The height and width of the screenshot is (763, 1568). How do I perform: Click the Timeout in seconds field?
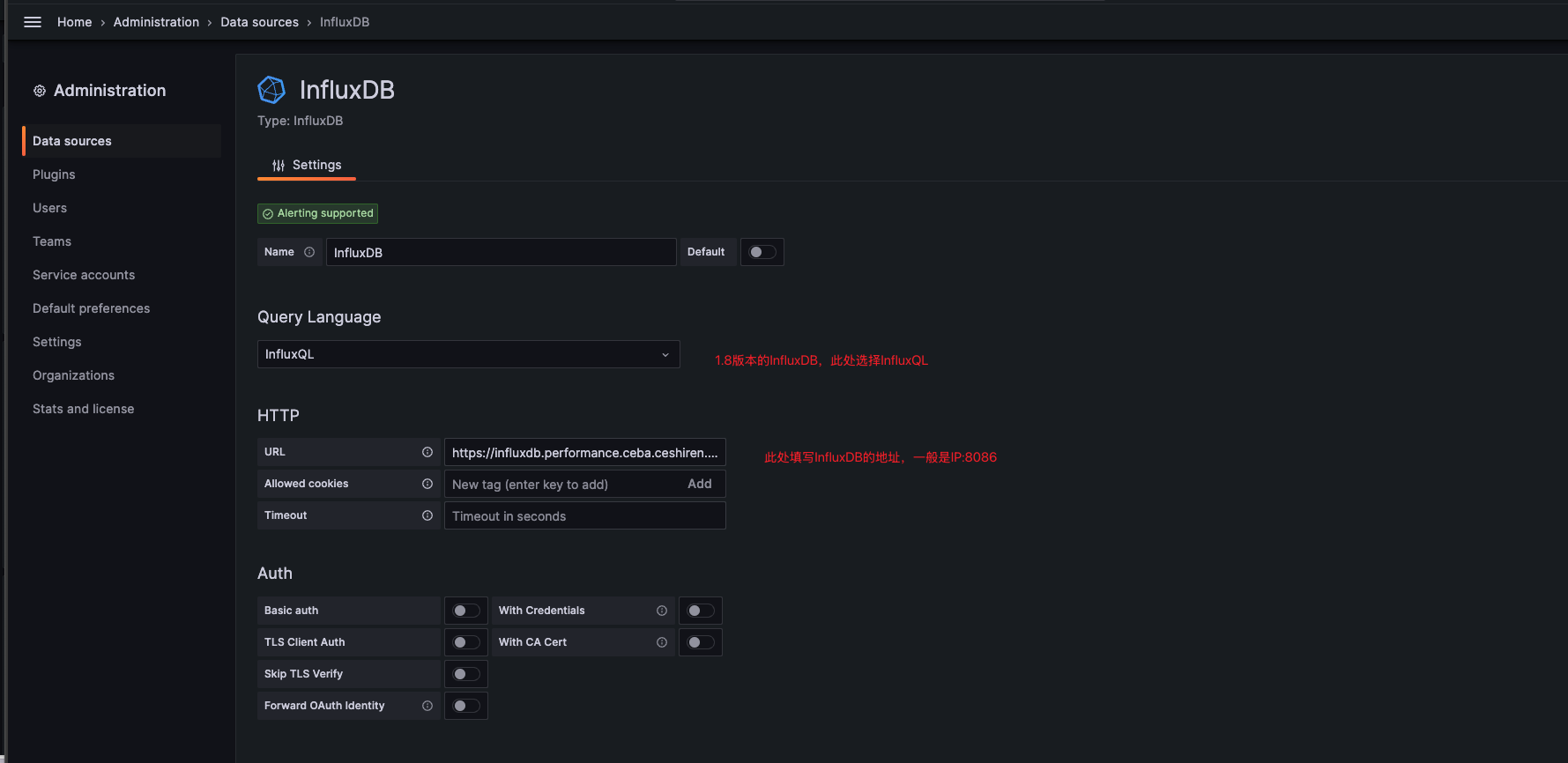coord(585,515)
